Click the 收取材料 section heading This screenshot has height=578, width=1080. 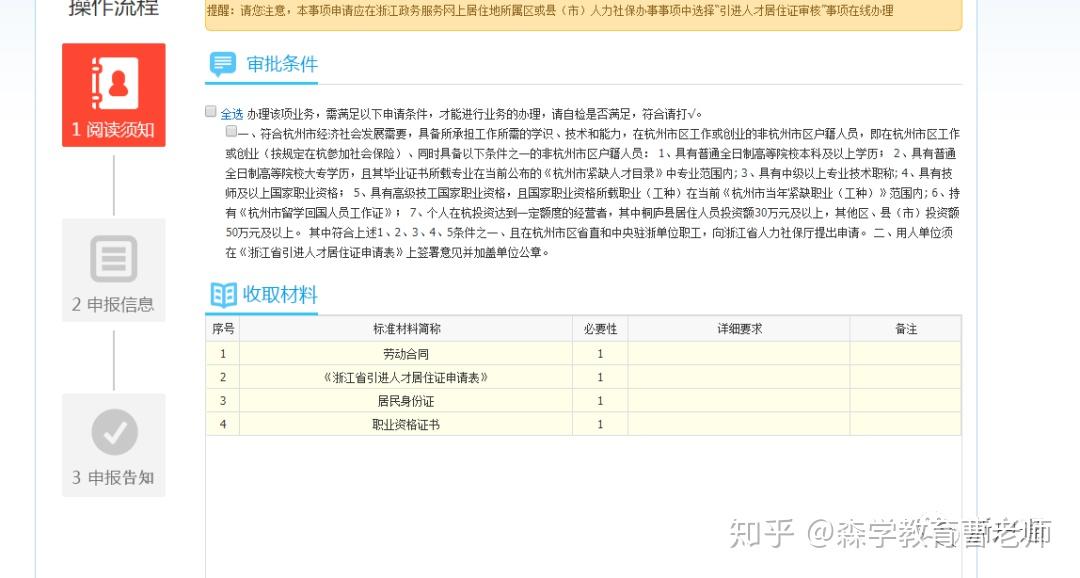coord(280,295)
